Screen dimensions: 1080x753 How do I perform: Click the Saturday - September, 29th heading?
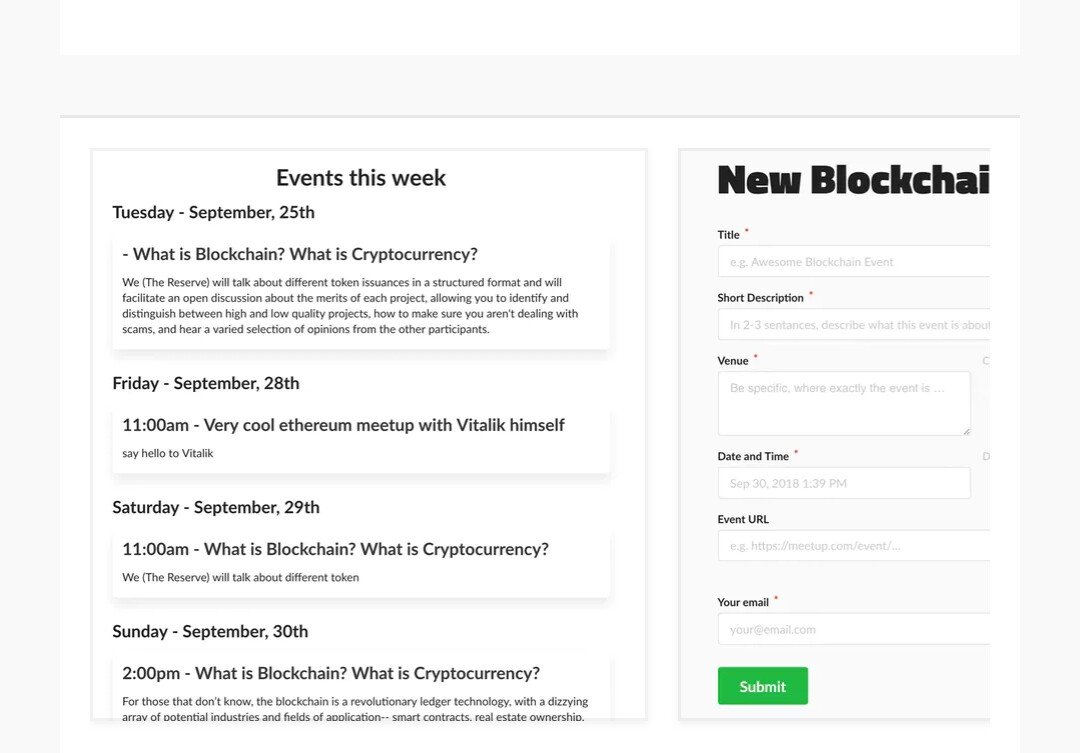[x=216, y=507]
